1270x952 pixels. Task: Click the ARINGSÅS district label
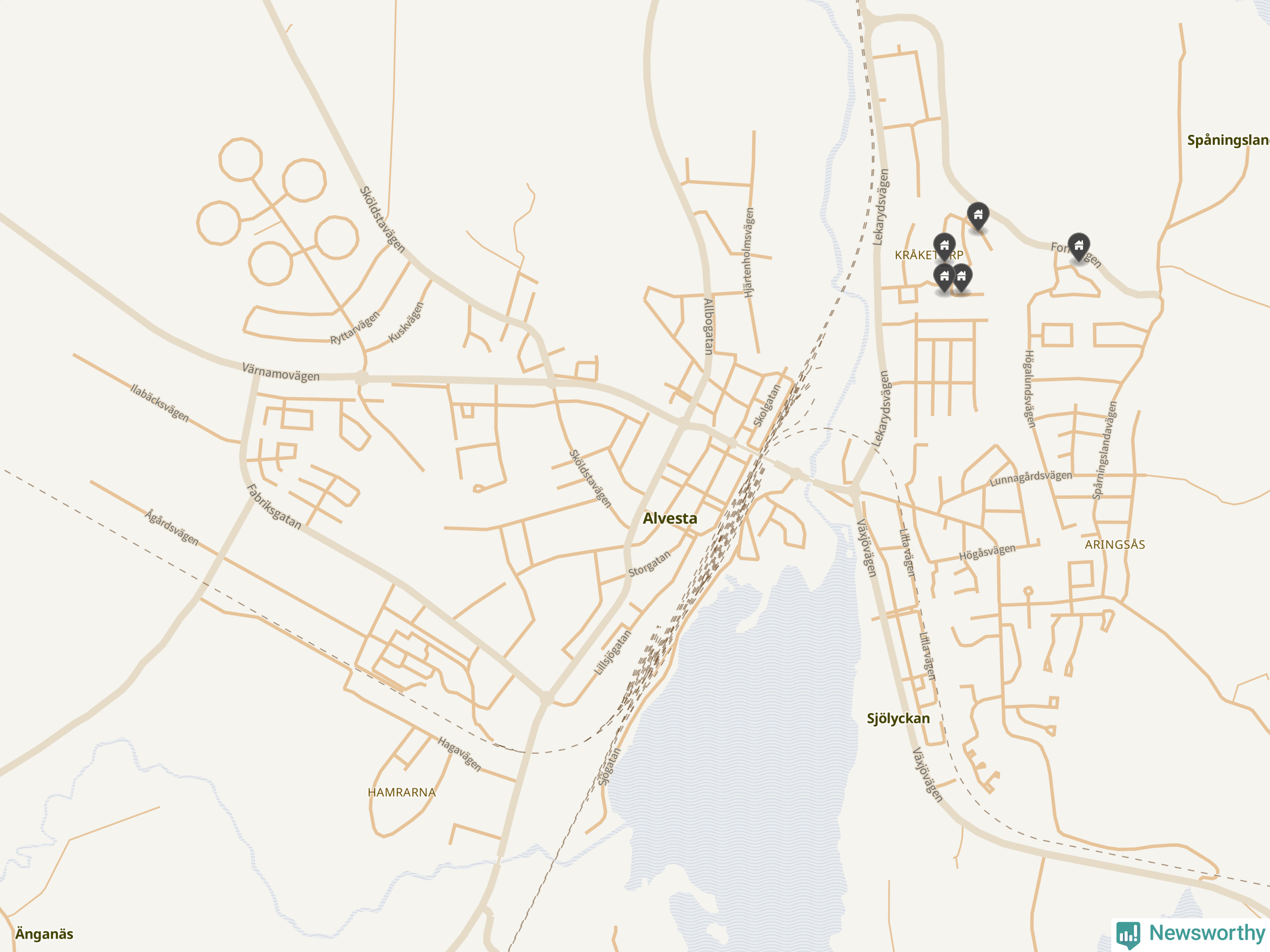[1114, 544]
